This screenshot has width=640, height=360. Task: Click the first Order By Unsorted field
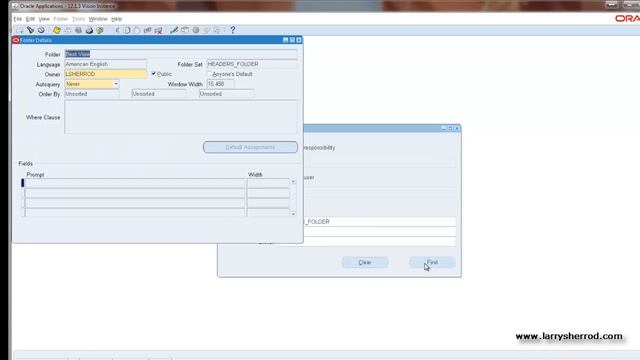[x=92, y=94]
